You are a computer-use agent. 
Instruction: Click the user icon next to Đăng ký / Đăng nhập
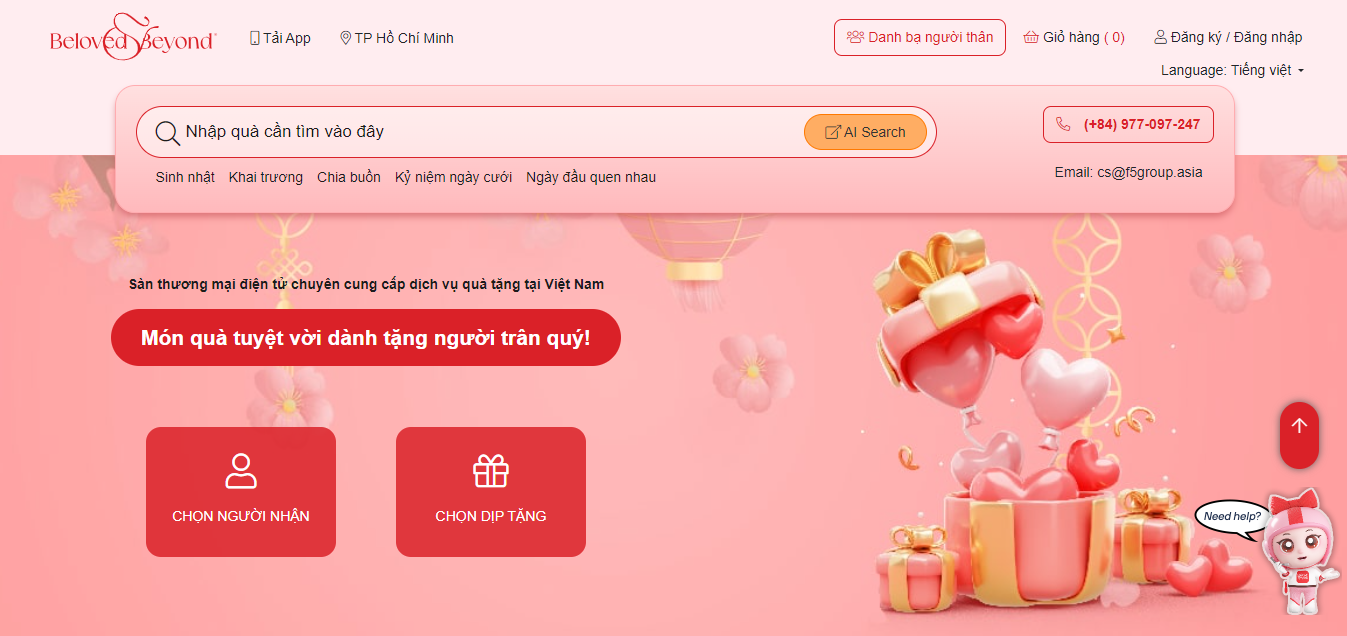tap(1161, 37)
